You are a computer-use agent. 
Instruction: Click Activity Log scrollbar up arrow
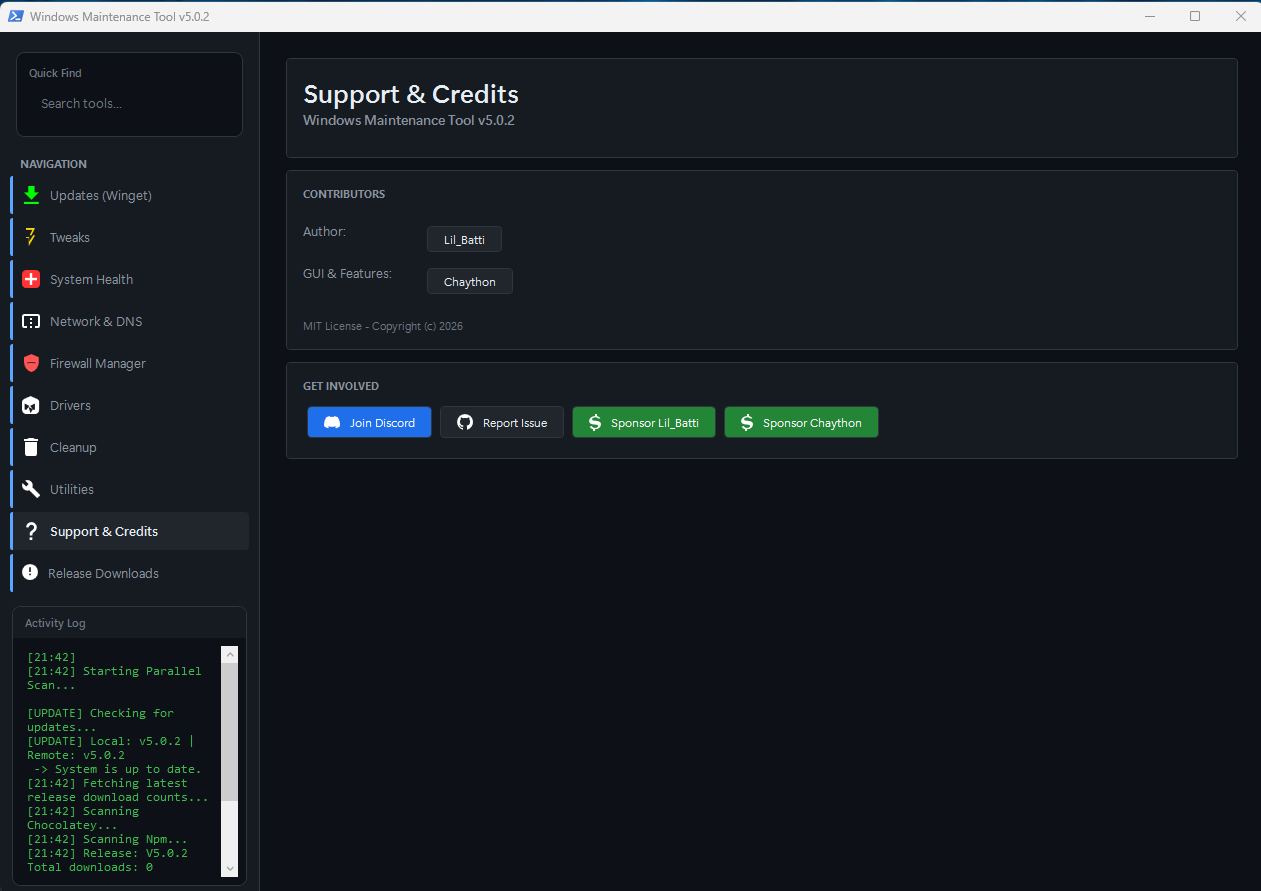click(x=230, y=654)
